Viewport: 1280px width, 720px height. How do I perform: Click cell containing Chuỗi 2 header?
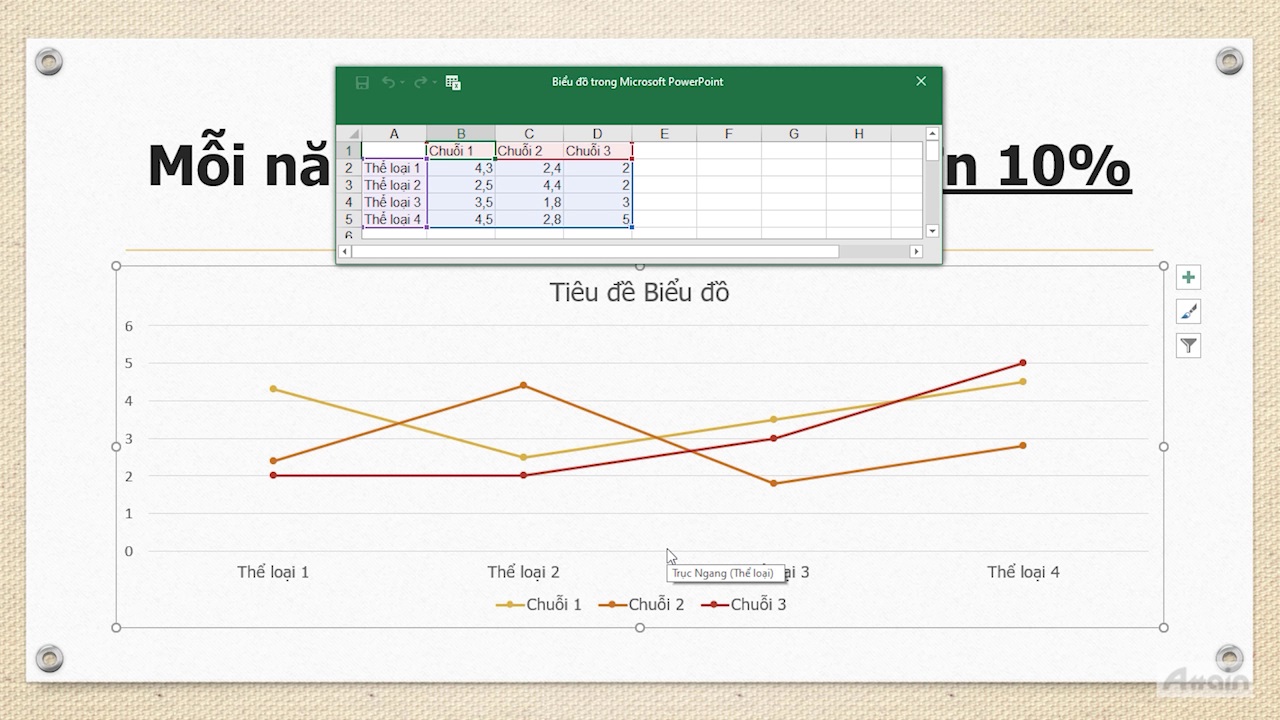[x=528, y=151]
